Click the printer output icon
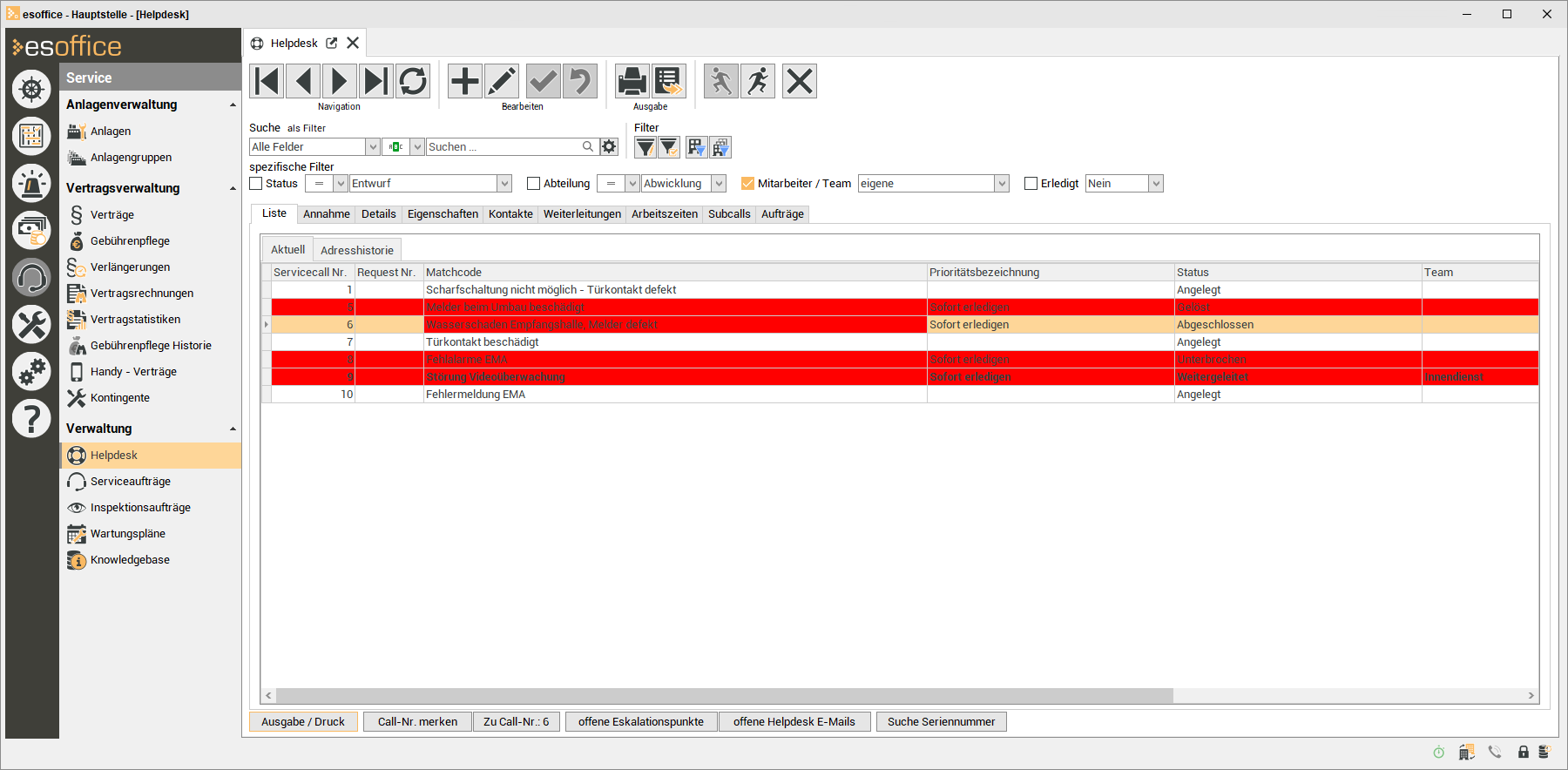The image size is (1568, 770). tap(632, 81)
